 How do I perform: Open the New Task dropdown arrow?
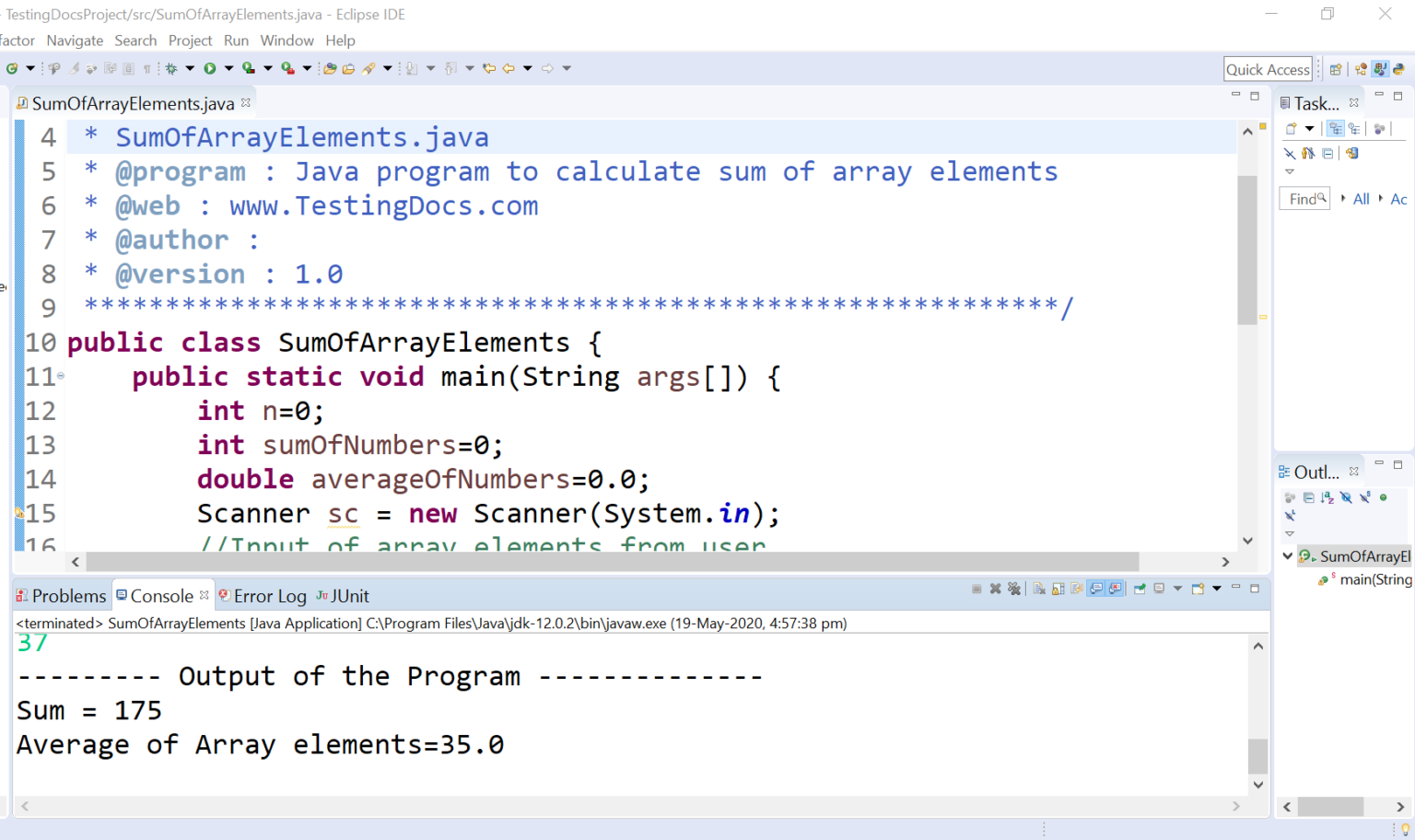pyautogui.click(x=1309, y=129)
